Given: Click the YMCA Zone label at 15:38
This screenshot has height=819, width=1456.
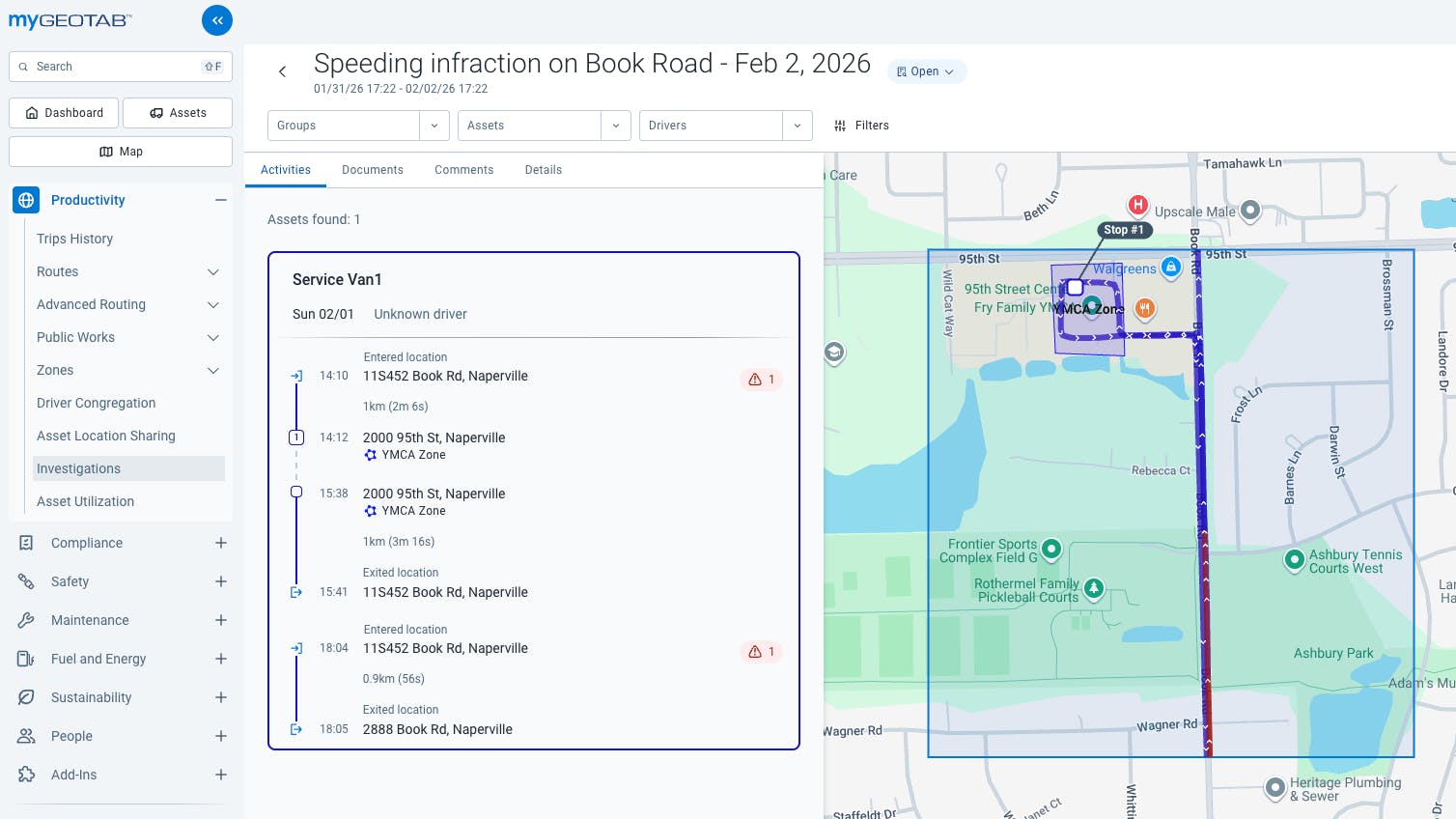Looking at the screenshot, I should [x=413, y=511].
